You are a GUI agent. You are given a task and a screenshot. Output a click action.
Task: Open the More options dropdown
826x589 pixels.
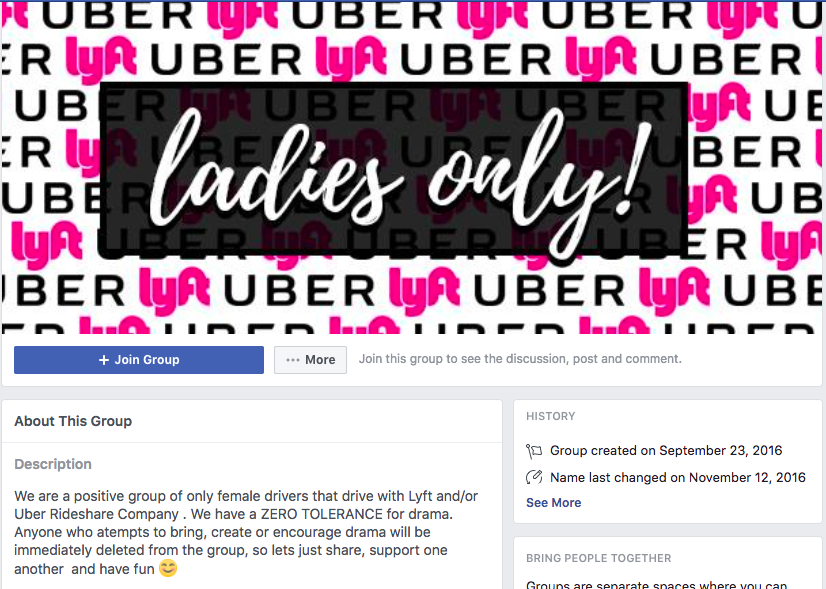[310, 360]
